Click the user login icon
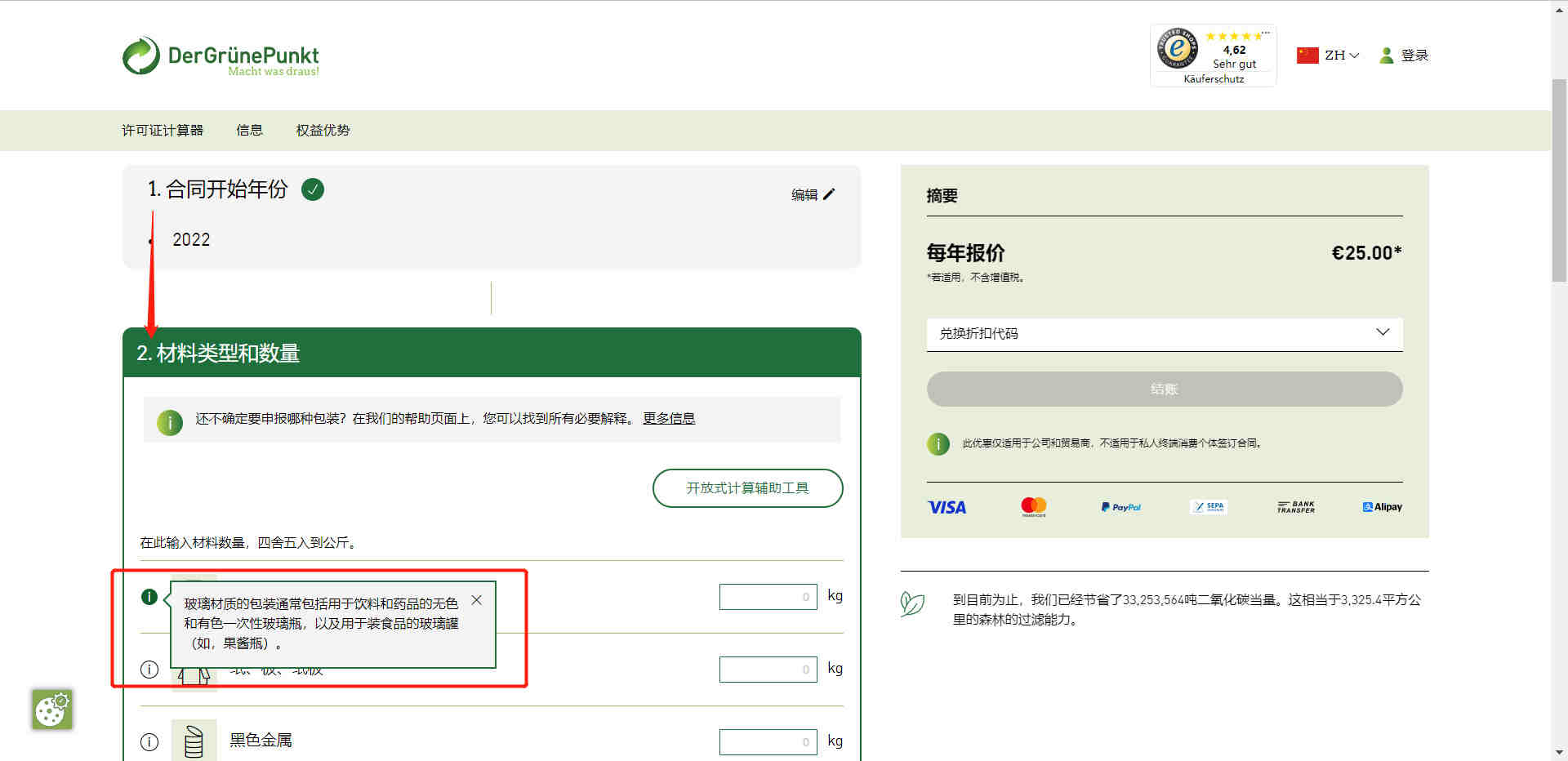 (1386, 56)
